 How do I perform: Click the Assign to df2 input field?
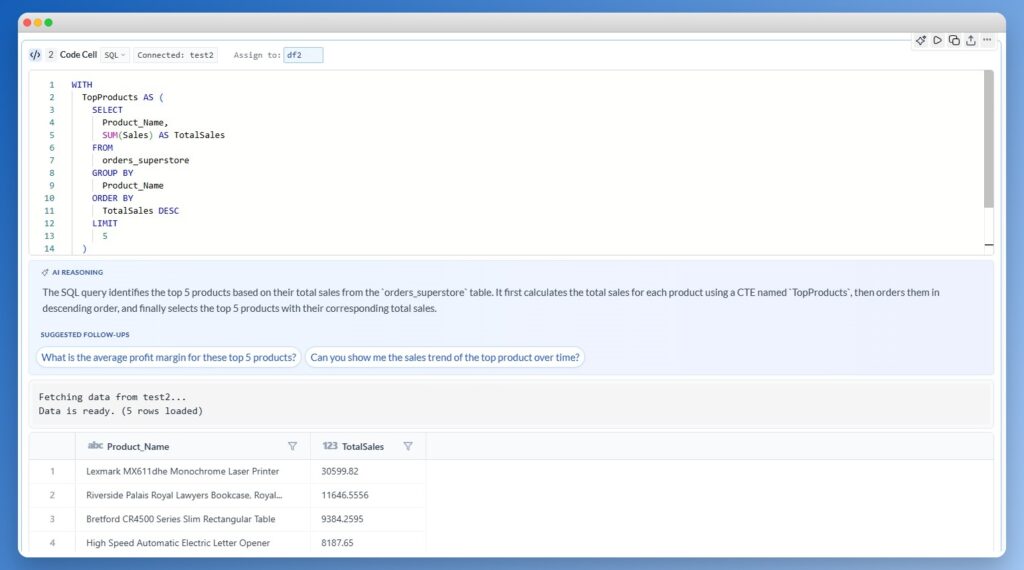click(303, 55)
